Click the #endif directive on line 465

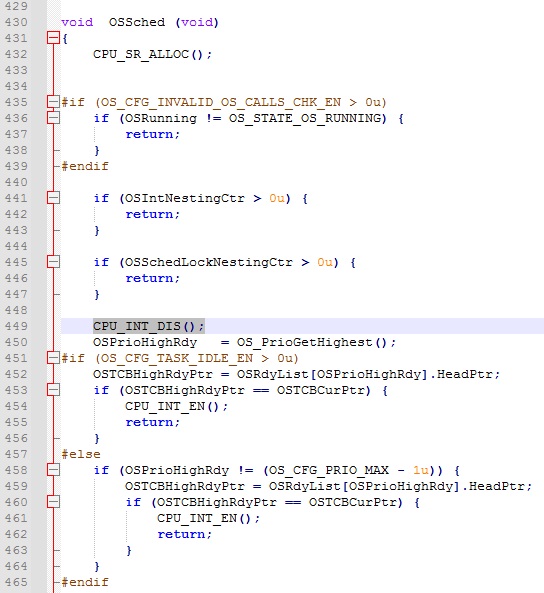85,582
